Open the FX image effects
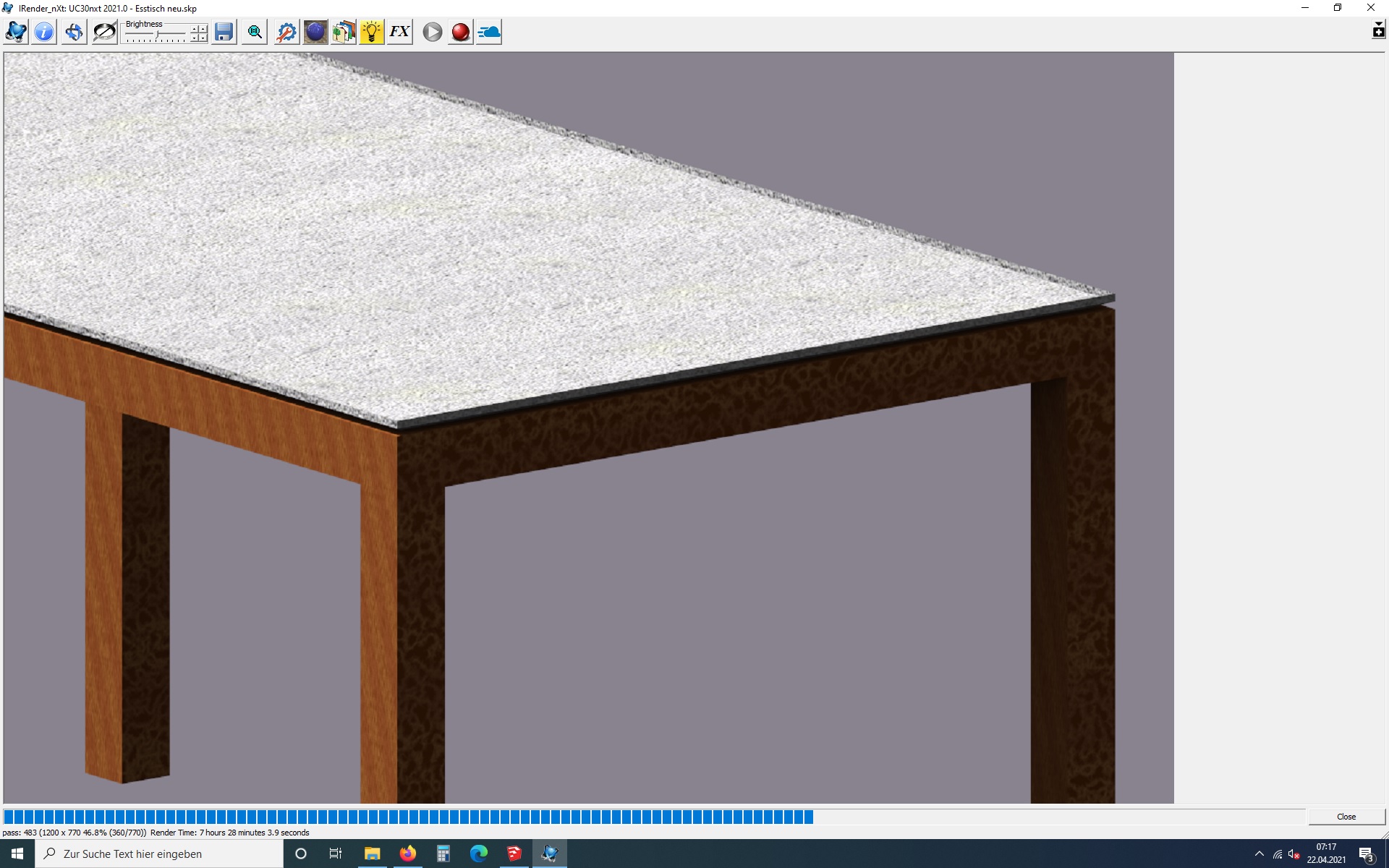This screenshot has height=868, width=1389. pyautogui.click(x=399, y=32)
